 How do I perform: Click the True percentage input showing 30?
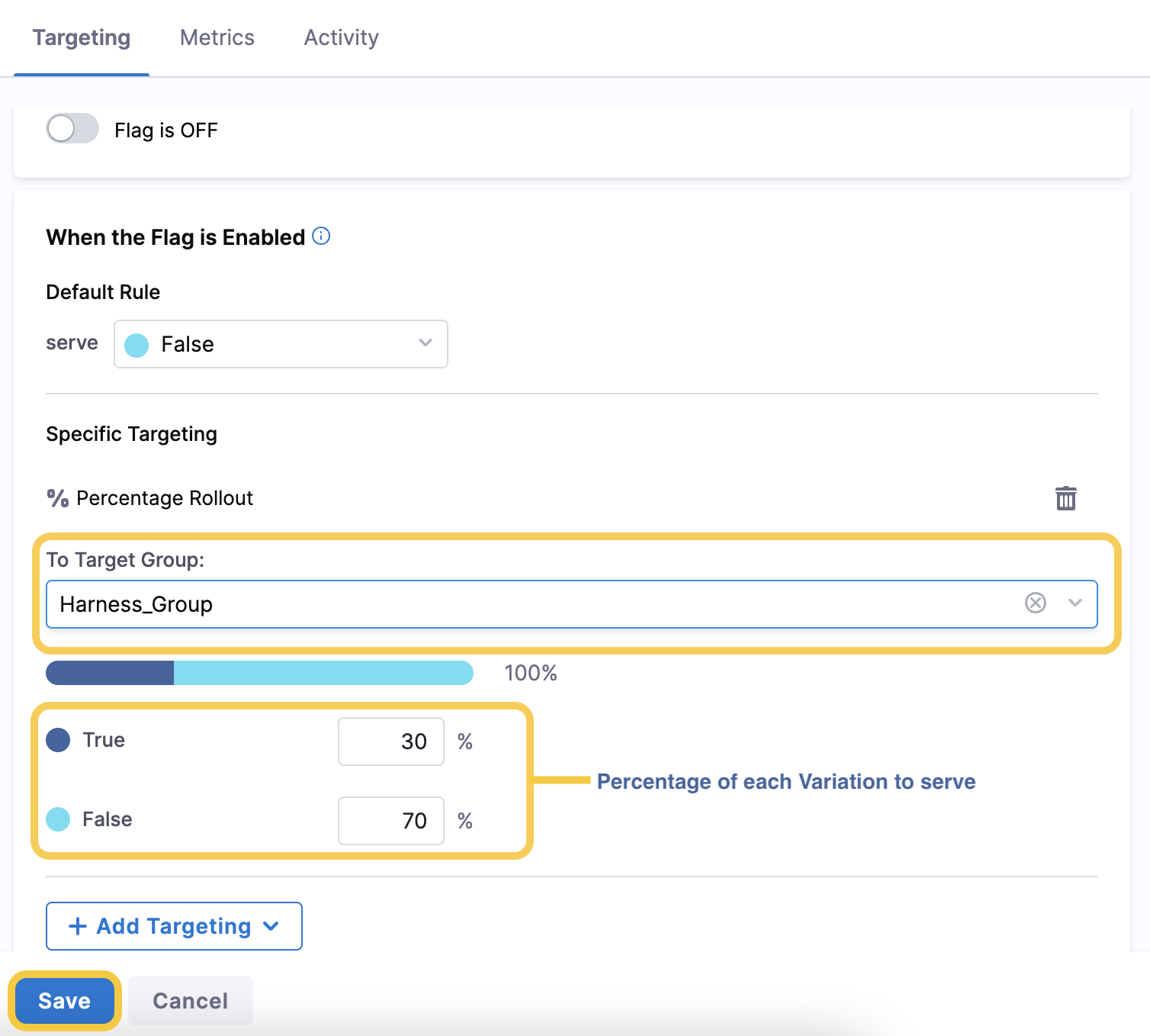click(390, 741)
